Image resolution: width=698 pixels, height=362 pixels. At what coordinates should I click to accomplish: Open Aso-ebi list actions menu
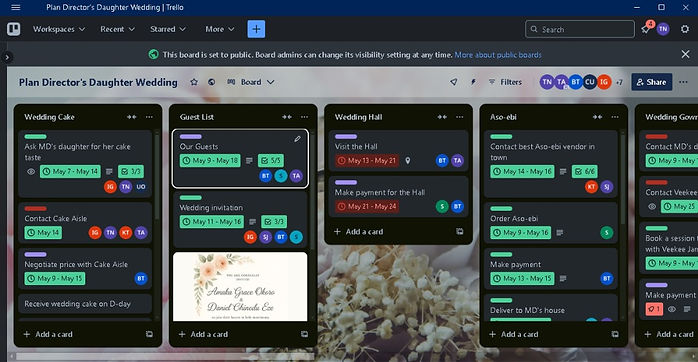point(615,117)
